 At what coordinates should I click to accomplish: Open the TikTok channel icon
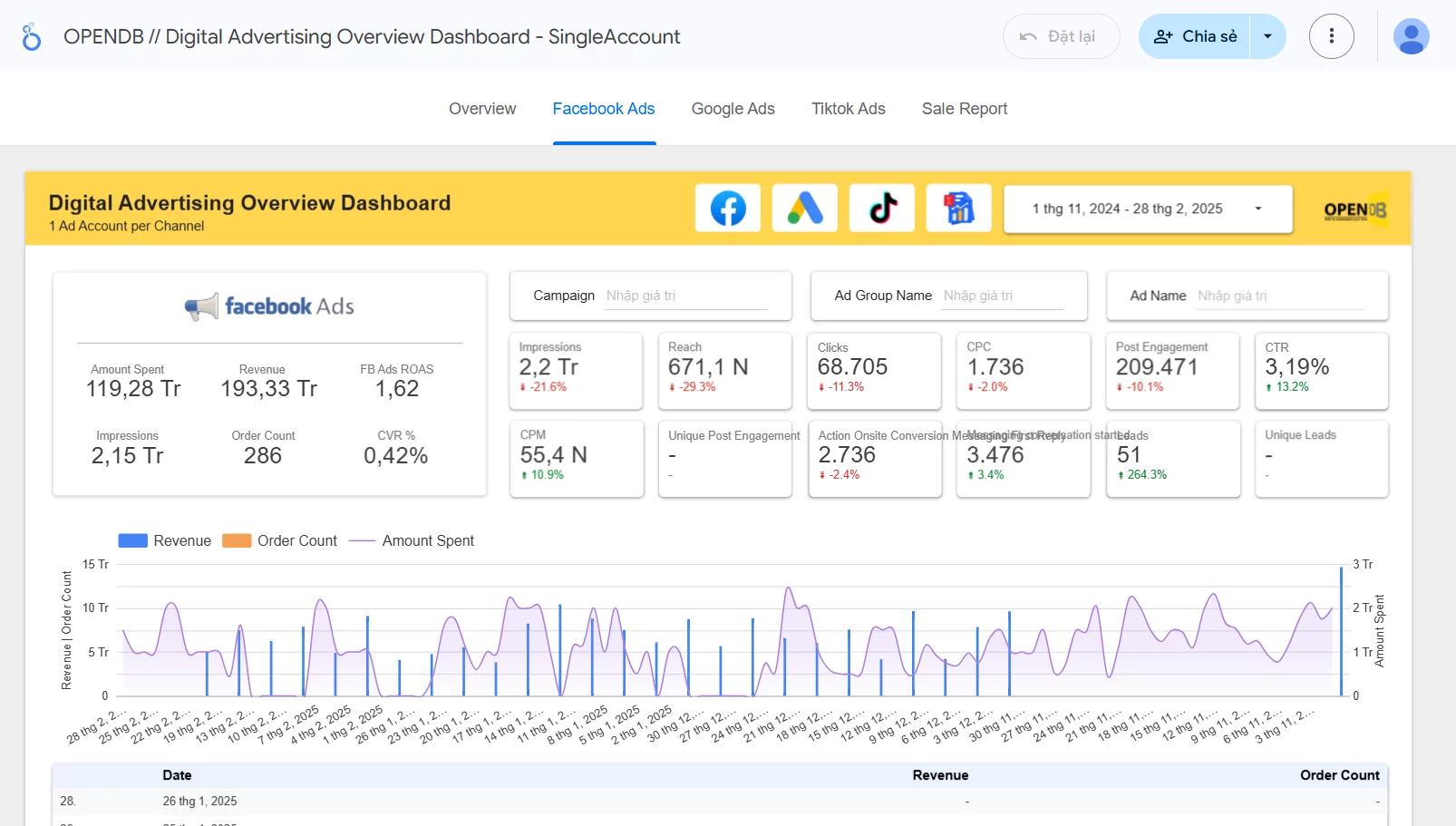(x=881, y=208)
